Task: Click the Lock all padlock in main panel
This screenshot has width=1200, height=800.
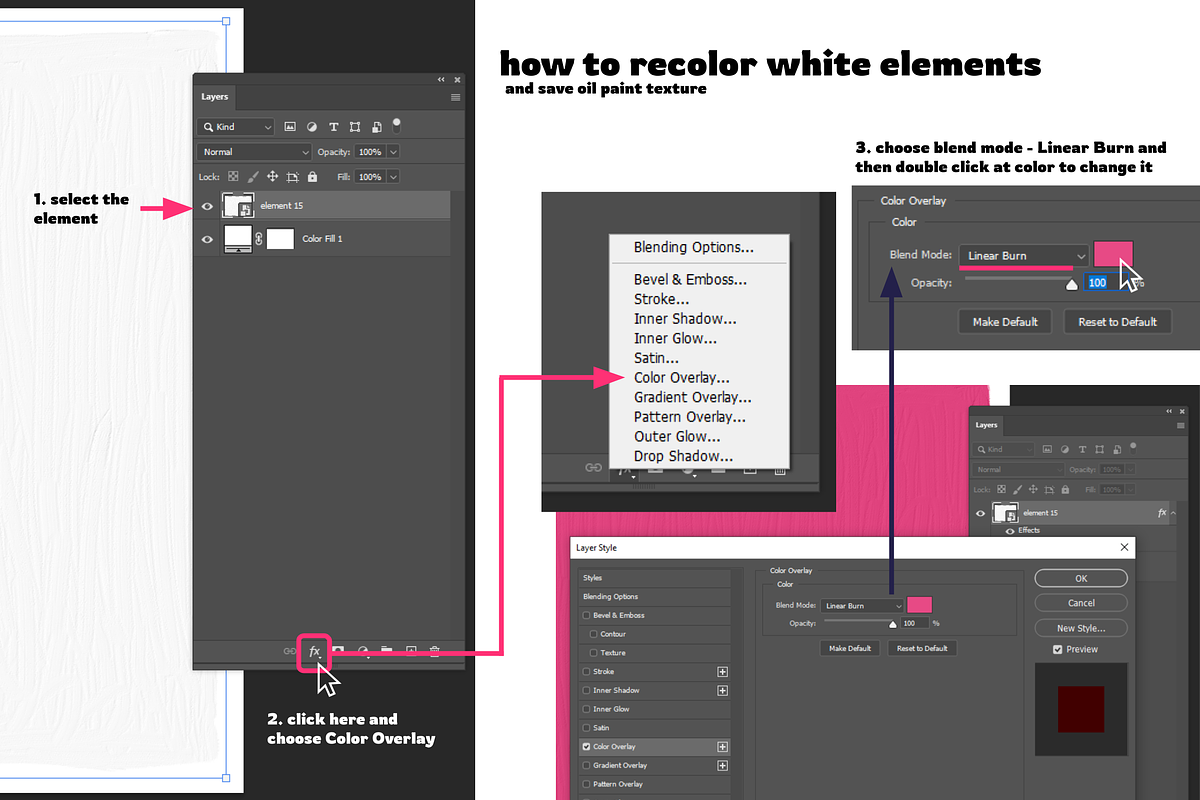Action: [x=312, y=177]
